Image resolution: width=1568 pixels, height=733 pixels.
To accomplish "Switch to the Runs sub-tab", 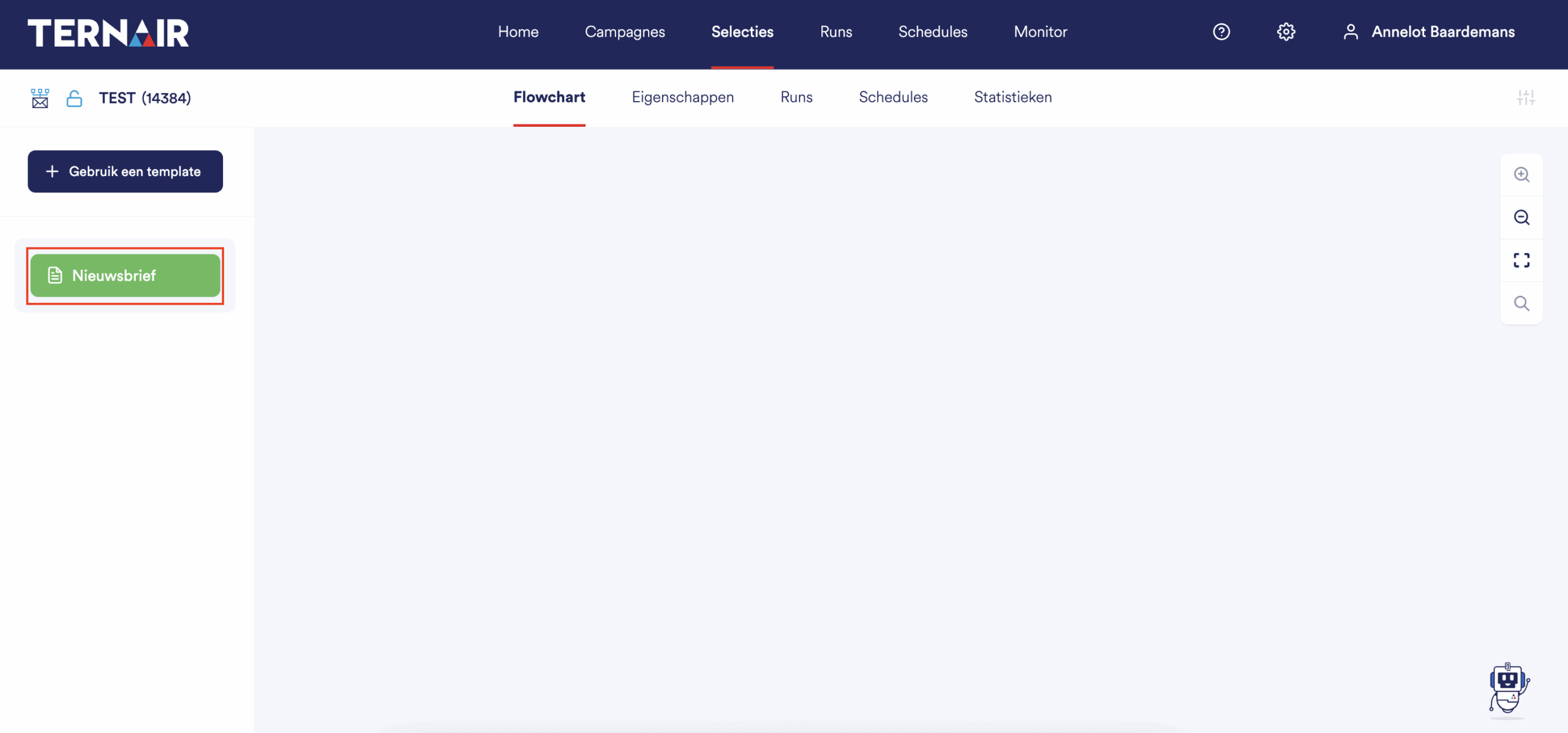I will 796,97.
